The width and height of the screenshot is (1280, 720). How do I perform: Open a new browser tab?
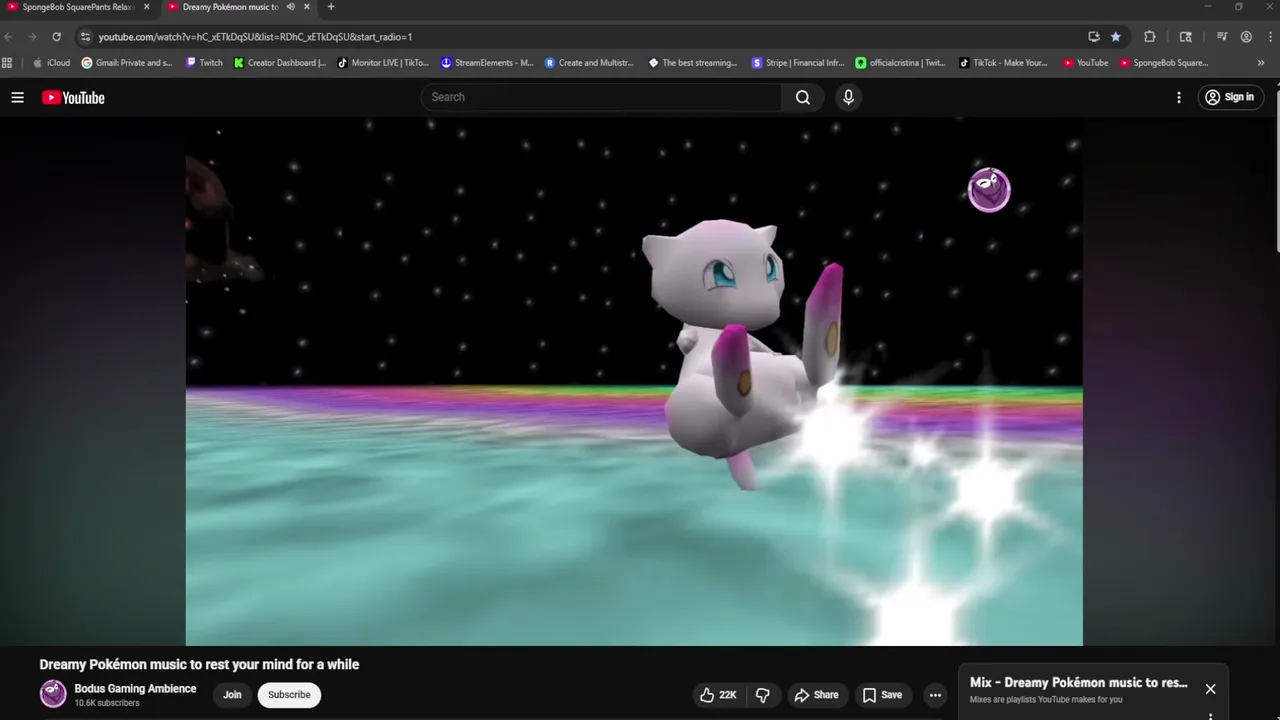point(331,7)
